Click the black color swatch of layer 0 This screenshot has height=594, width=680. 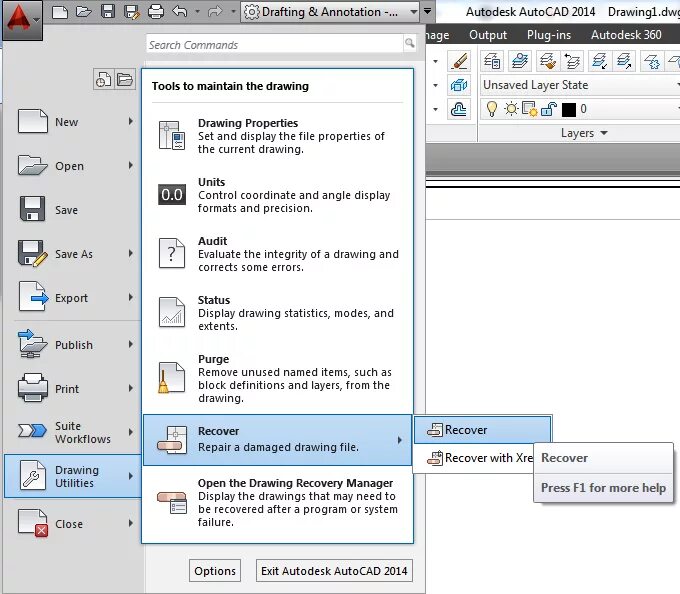(569, 109)
